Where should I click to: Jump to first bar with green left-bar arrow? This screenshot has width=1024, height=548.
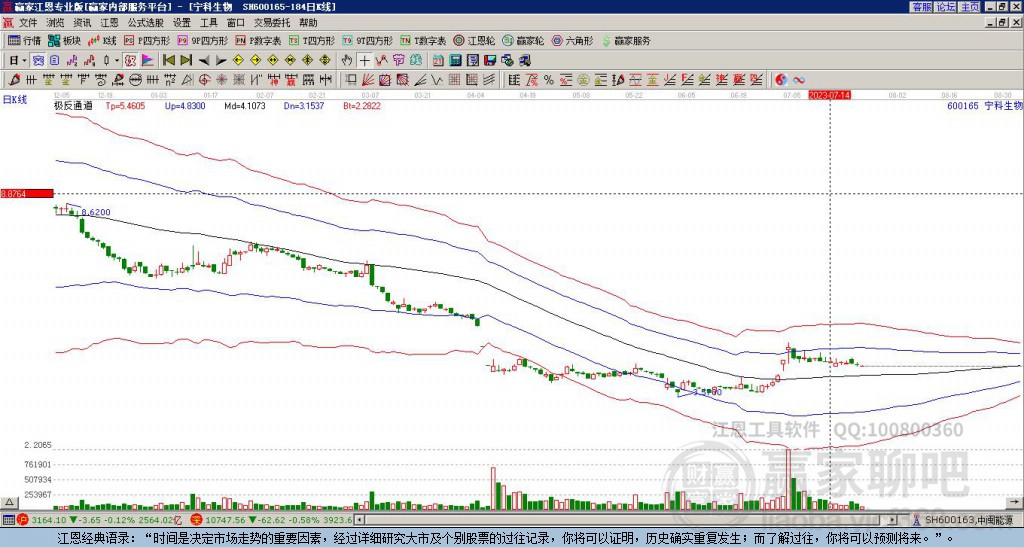click(x=168, y=60)
